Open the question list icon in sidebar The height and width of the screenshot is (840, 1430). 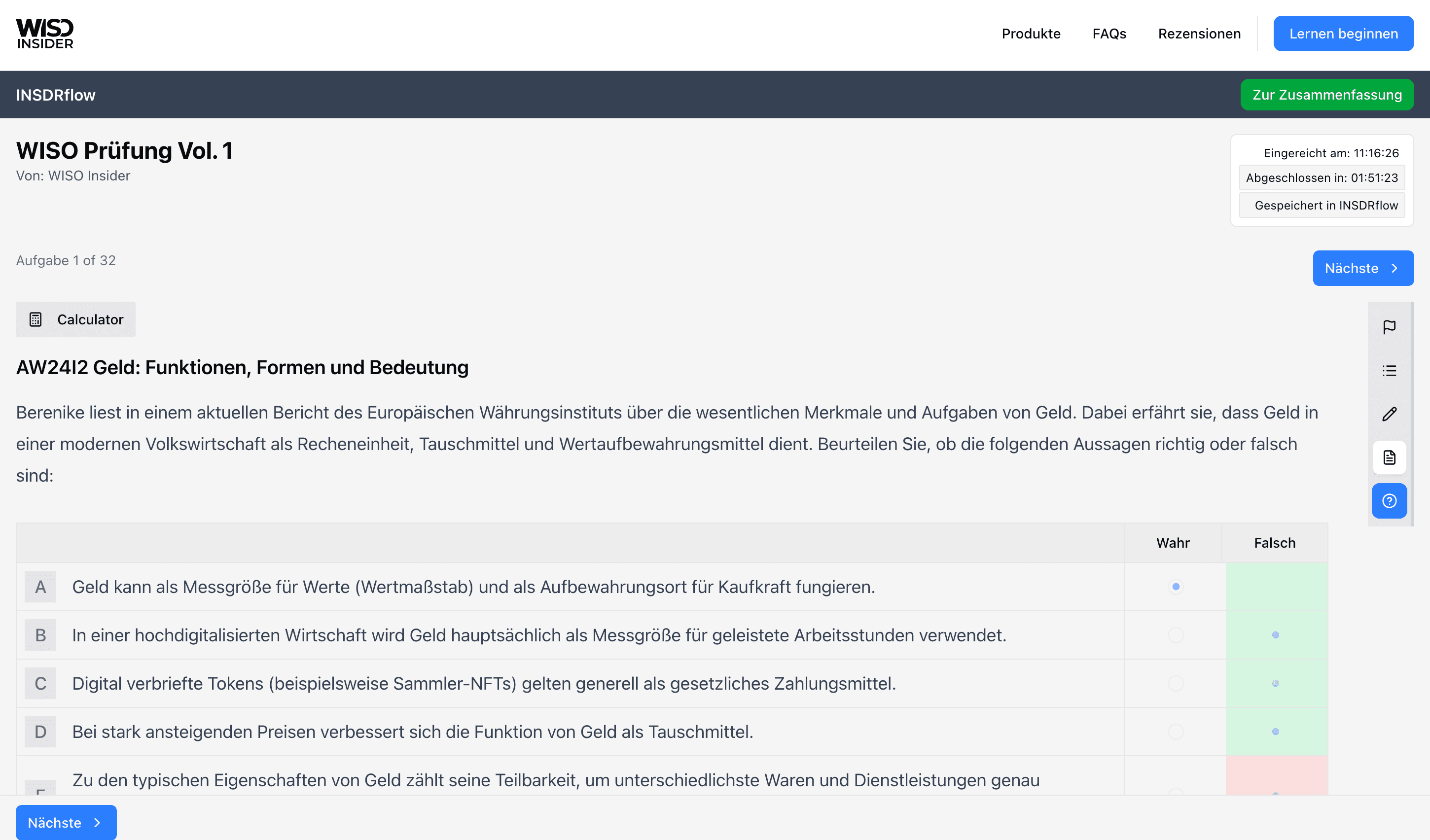coord(1389,371)
